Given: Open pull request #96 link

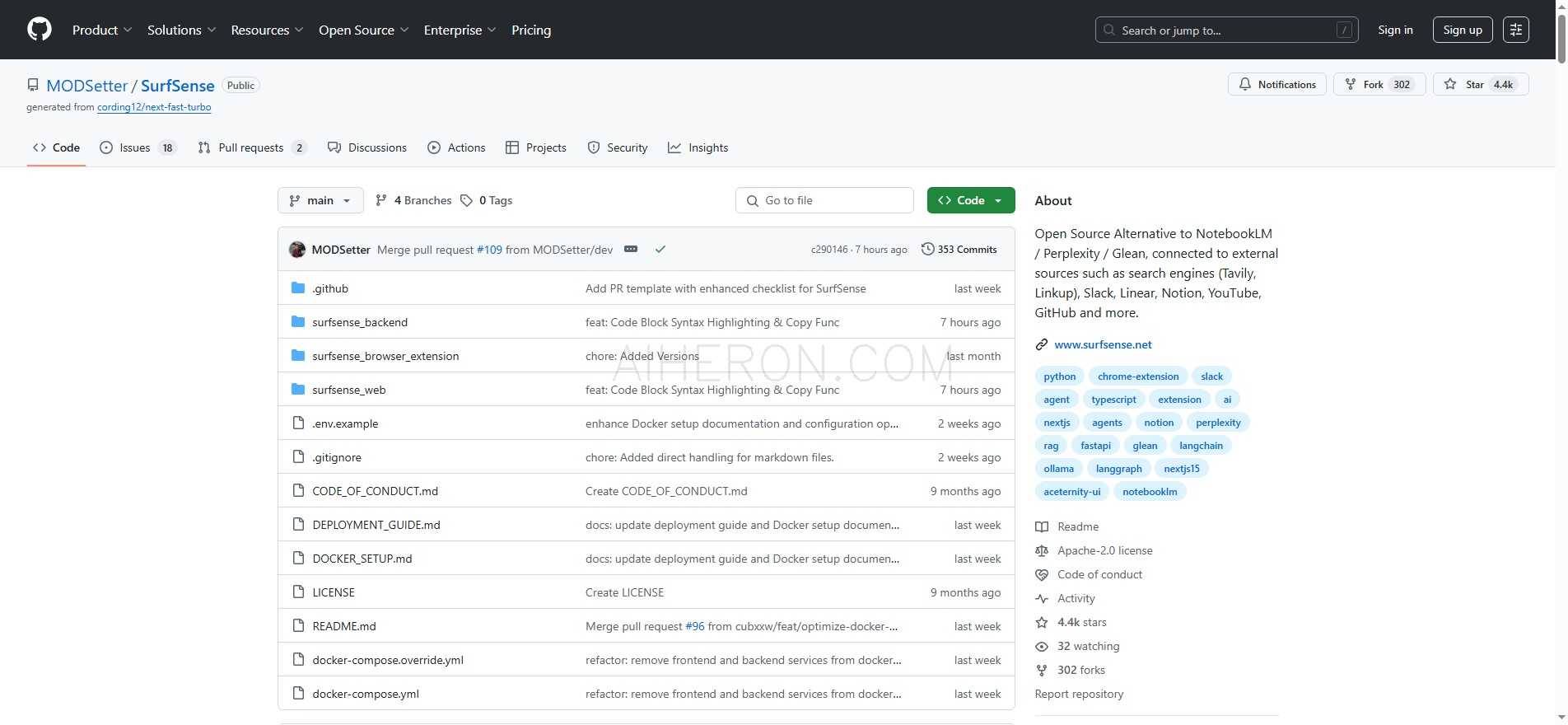Looking at the screenshot, I should click(x=695, y=626).
